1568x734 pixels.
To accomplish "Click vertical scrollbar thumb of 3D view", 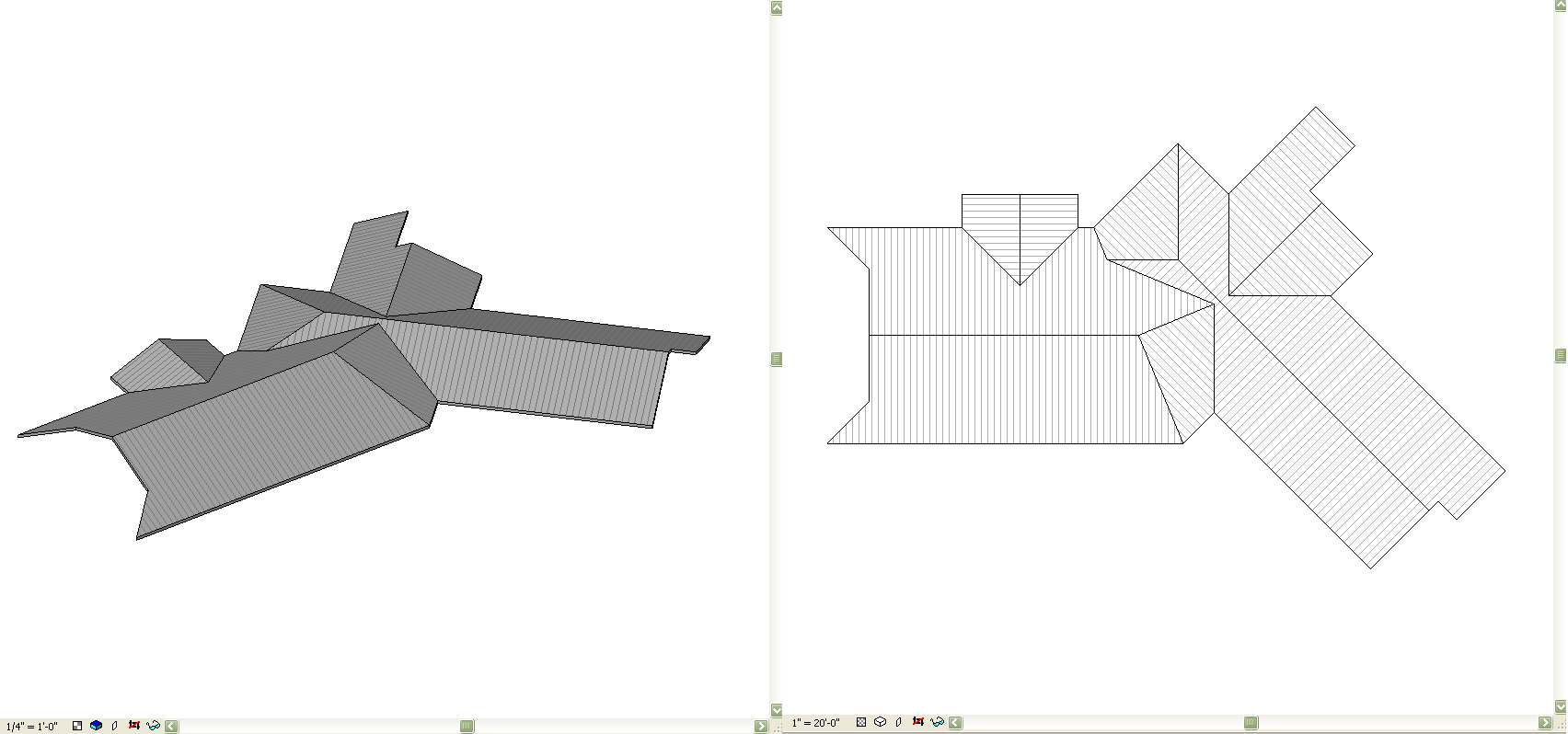I will pos(777,359).
